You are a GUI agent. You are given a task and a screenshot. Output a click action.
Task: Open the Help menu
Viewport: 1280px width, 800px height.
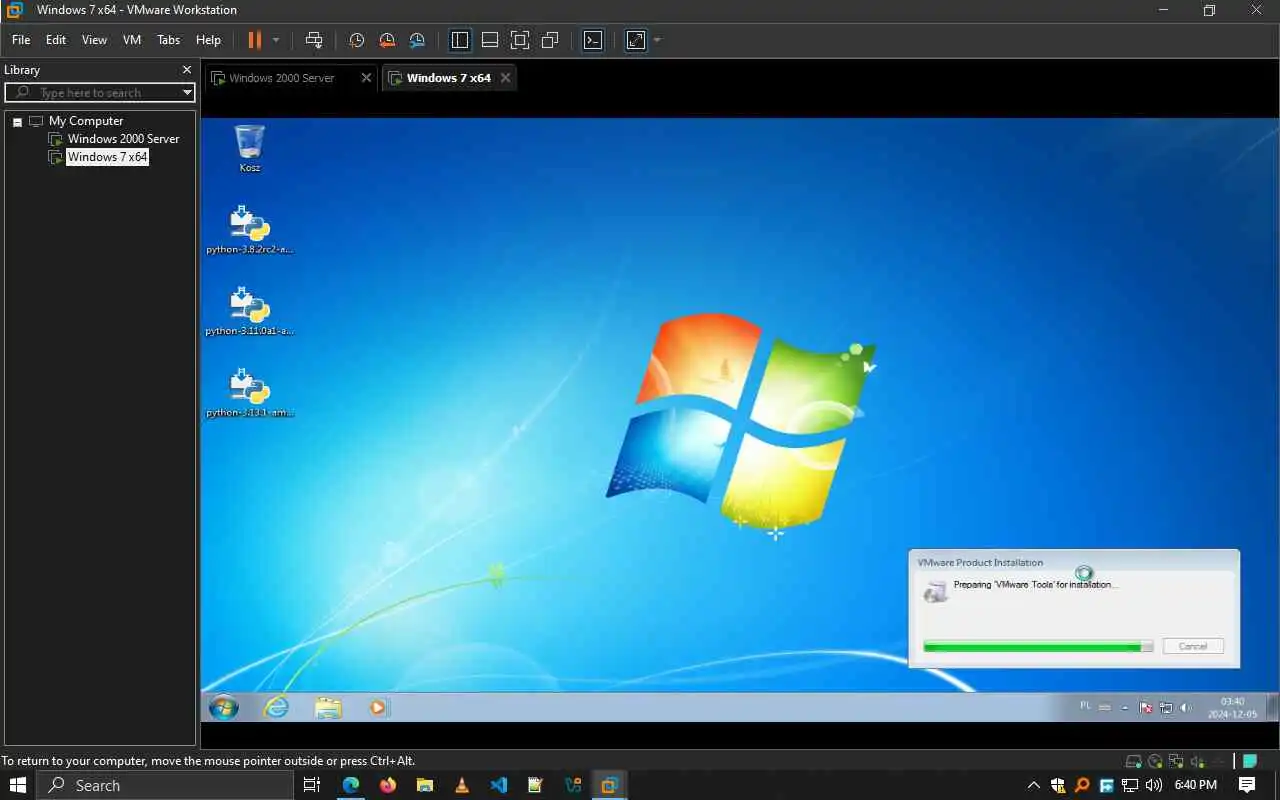[x=208, y=40]
